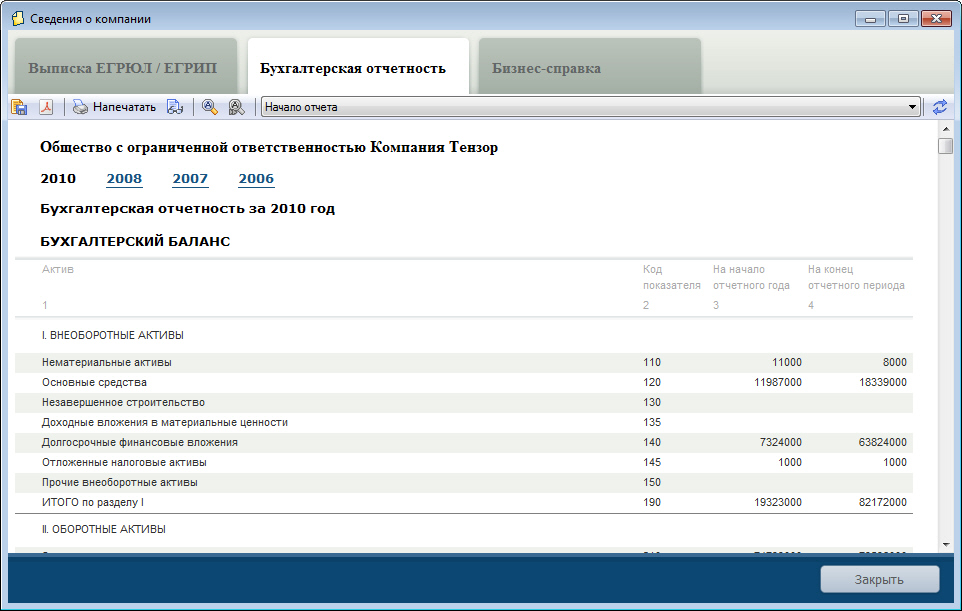Click the Код показателя column header

672,277
